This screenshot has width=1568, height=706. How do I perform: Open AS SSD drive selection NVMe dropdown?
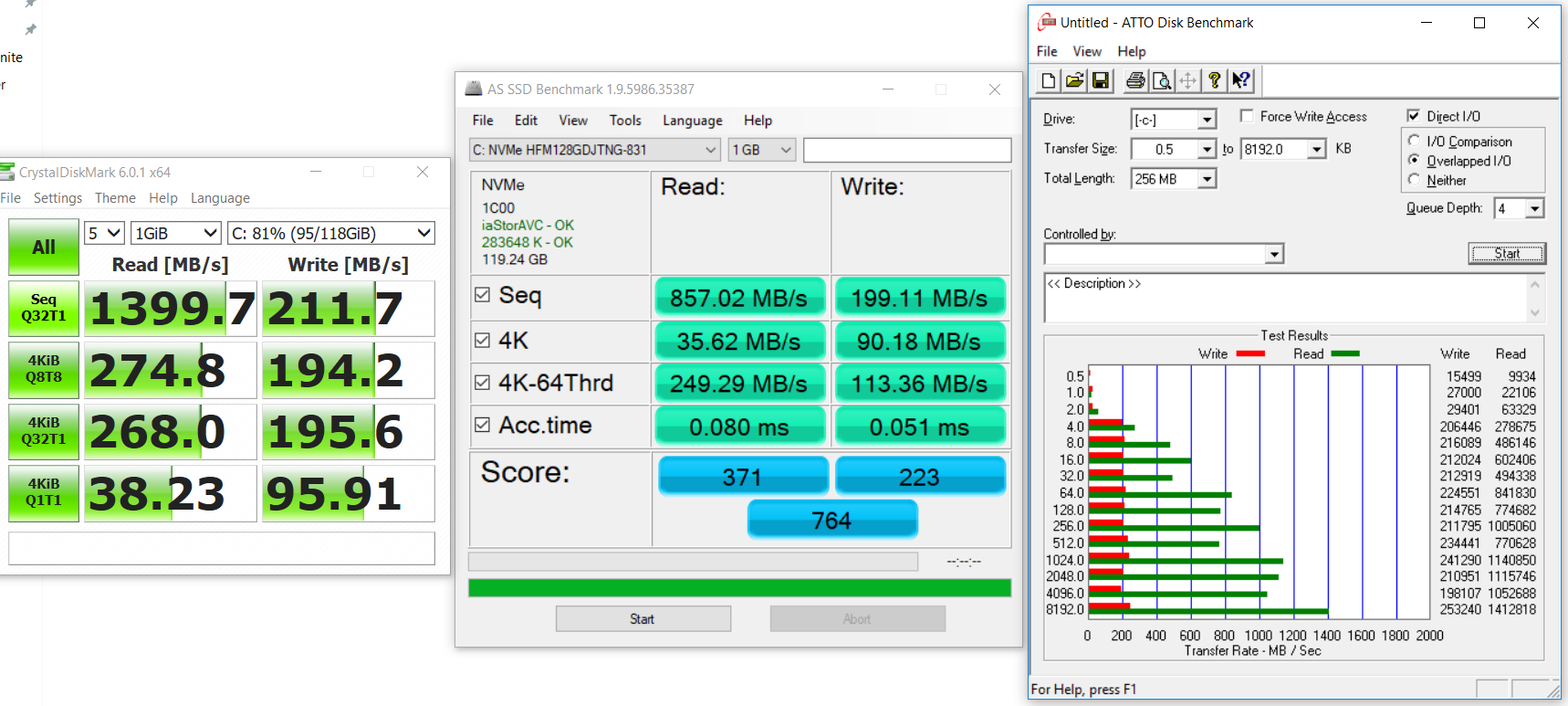point(595,150)
